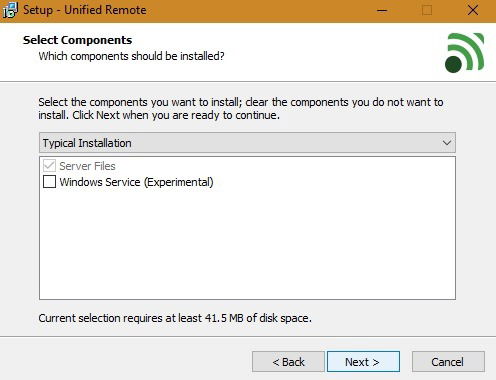Click the Unified Remote green signal logo
Screen dimensions: 496x380
[464, 53]
